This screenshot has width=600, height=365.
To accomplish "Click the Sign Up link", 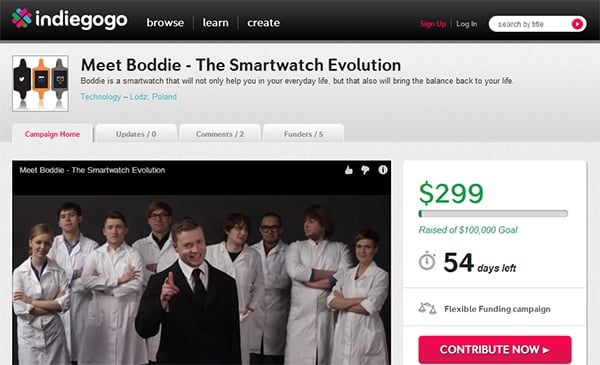I will (433, 24).
